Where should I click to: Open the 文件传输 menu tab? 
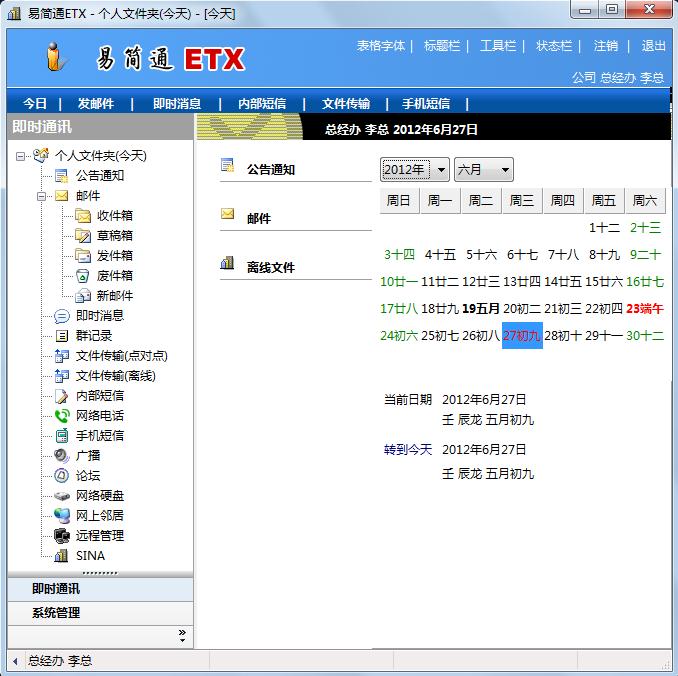[346, 103]
